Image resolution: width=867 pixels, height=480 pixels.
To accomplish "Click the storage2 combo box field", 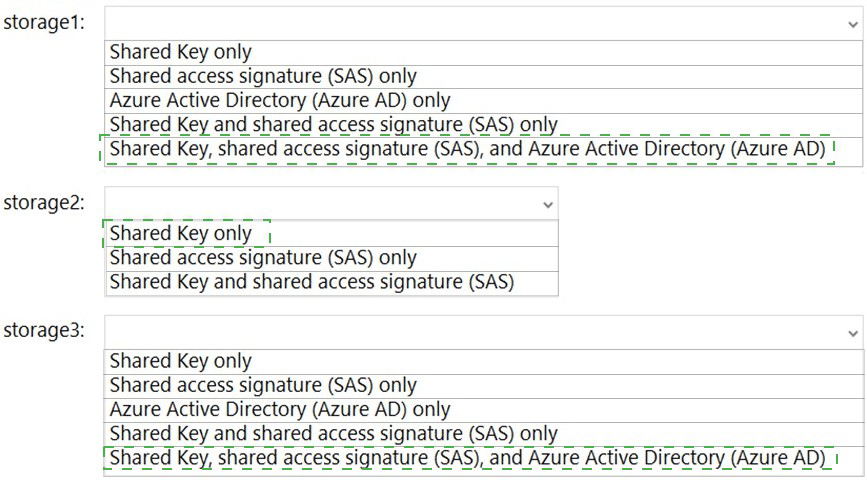I will [x=331, y=203].
